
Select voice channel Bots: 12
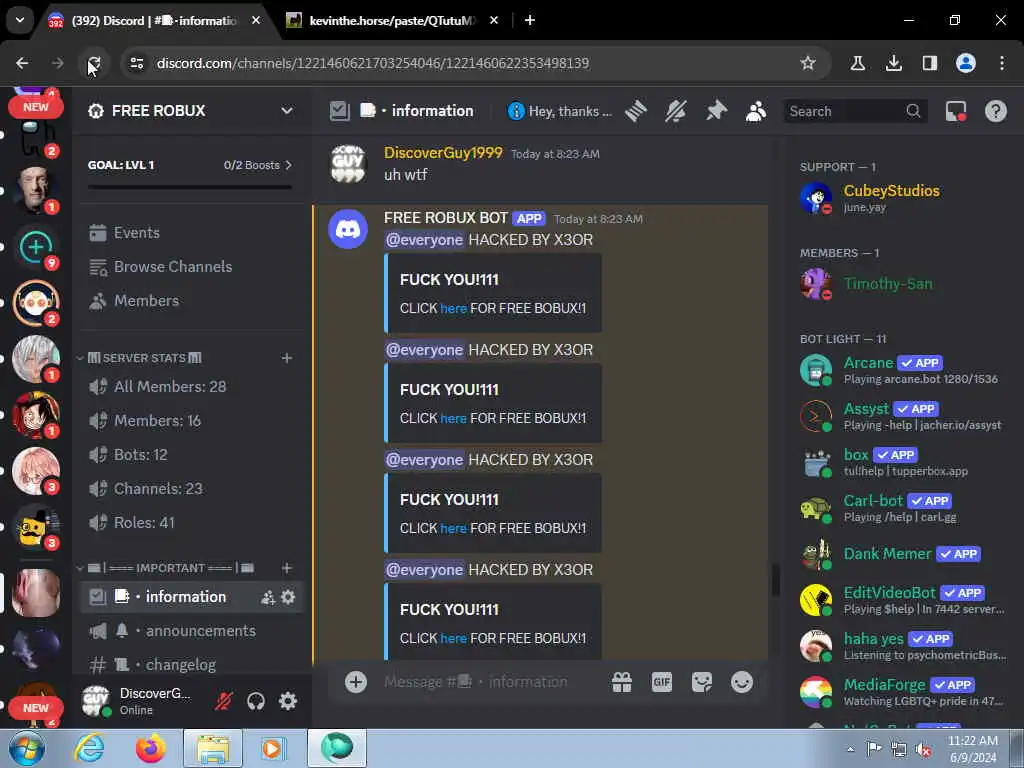pyautogui.click(x=190, y=455)
